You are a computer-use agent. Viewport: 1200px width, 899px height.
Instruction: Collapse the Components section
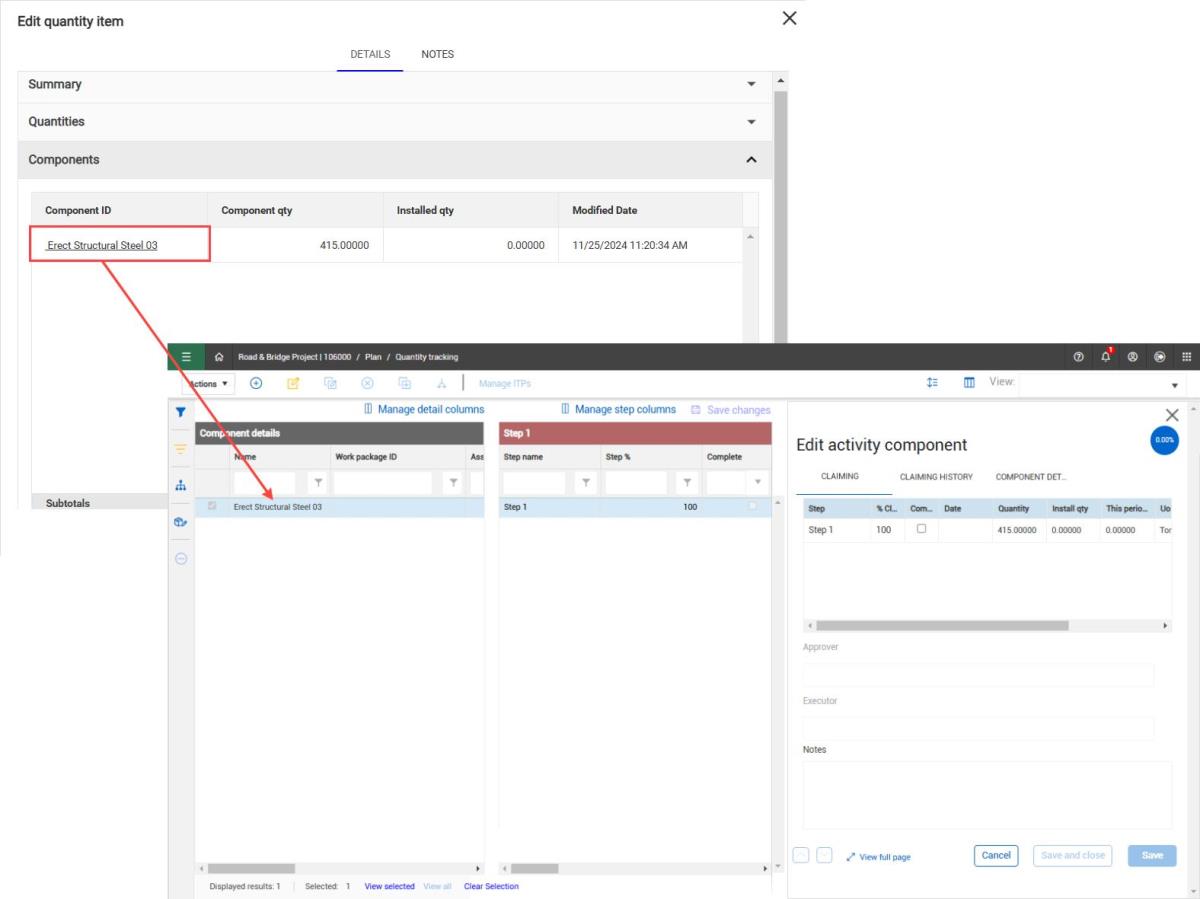click(751, 160)
